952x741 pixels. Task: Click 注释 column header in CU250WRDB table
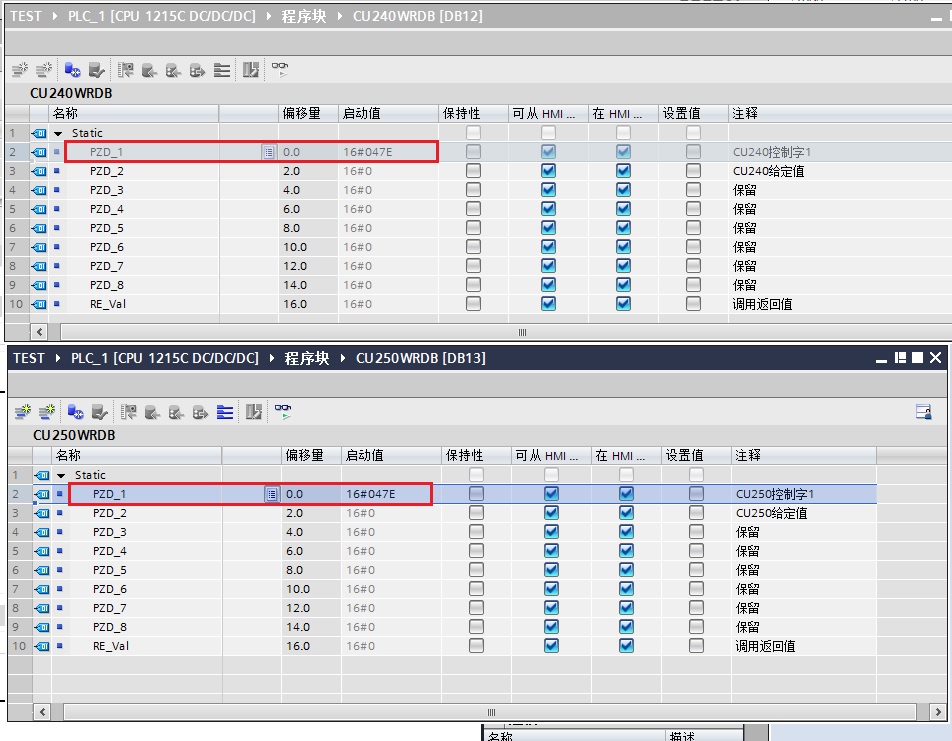804,456
